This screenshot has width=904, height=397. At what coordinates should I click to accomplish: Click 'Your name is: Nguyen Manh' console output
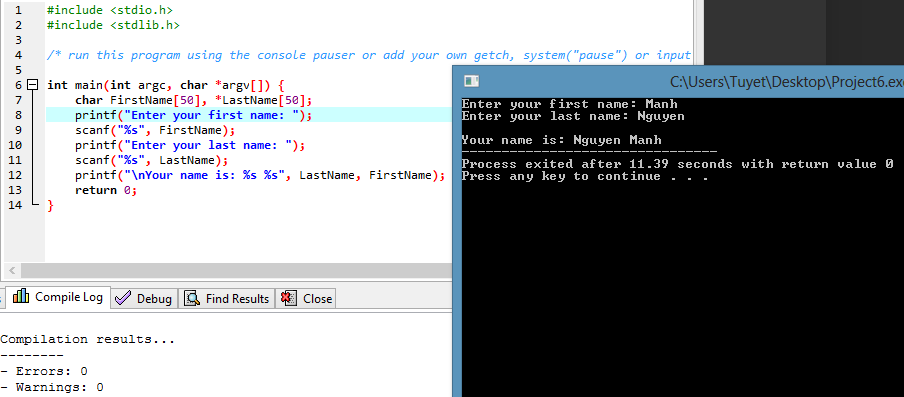point(562,140)
